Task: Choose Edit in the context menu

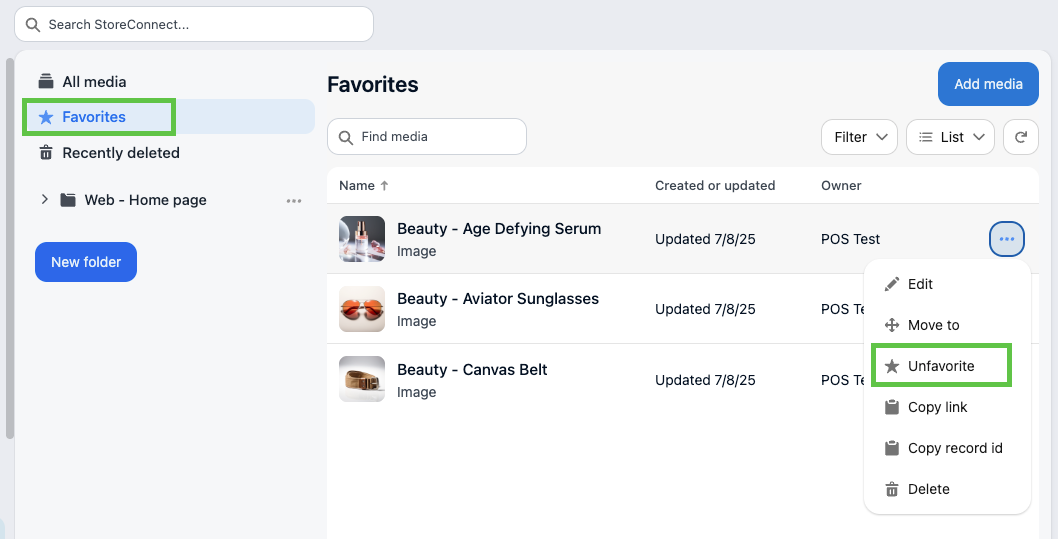Action: (x=920, y=284)
